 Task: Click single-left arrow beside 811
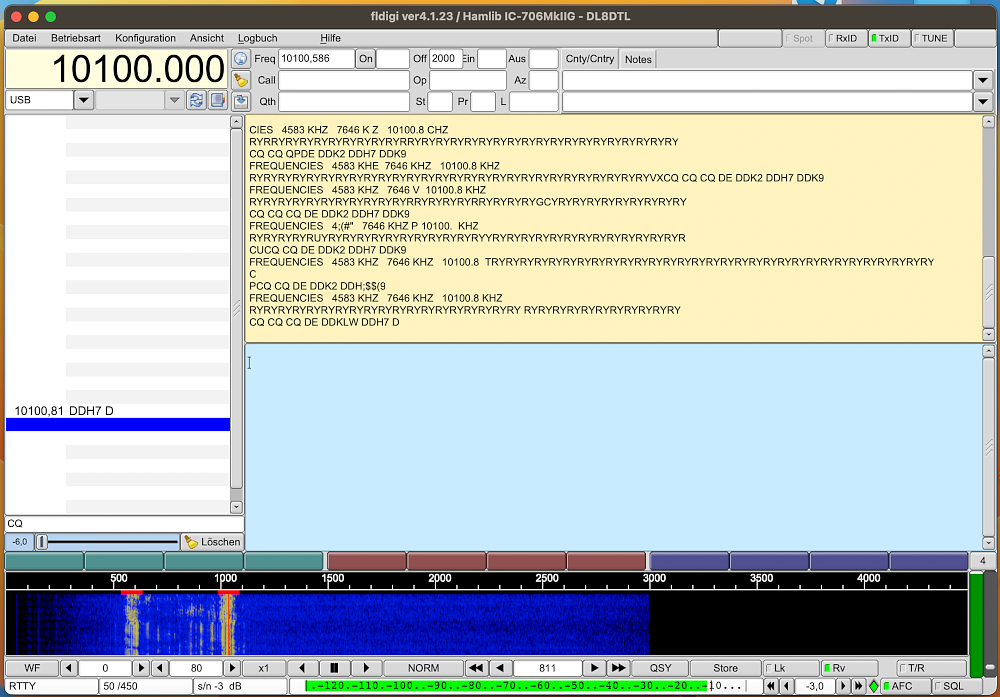(500, 668)
